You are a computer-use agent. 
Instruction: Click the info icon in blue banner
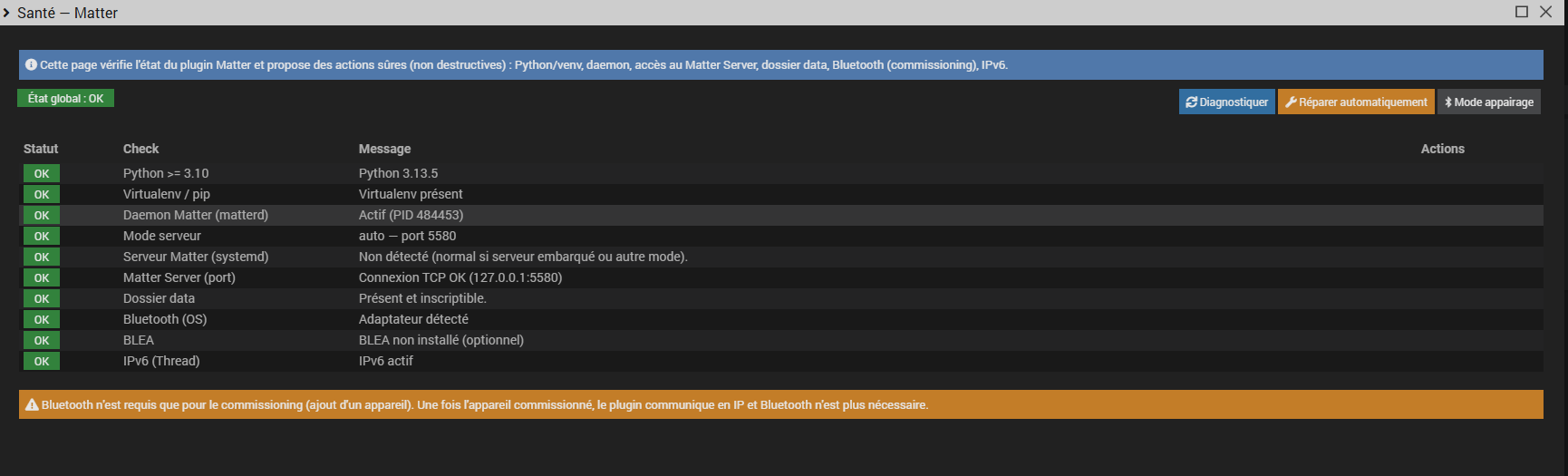point(31,64)
